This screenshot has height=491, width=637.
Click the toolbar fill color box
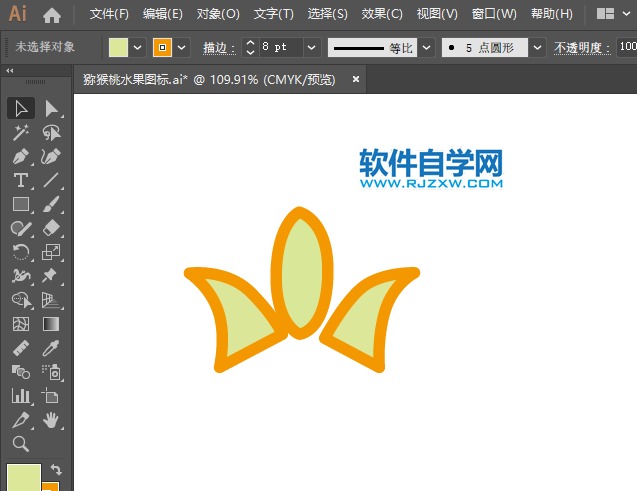coord(24,478)
